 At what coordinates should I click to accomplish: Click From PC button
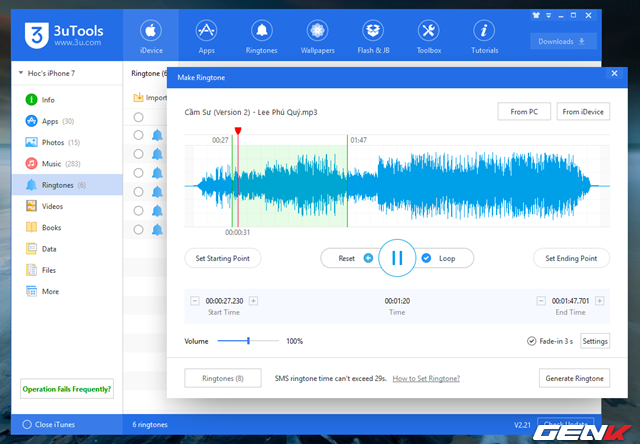tap(524, 111)
